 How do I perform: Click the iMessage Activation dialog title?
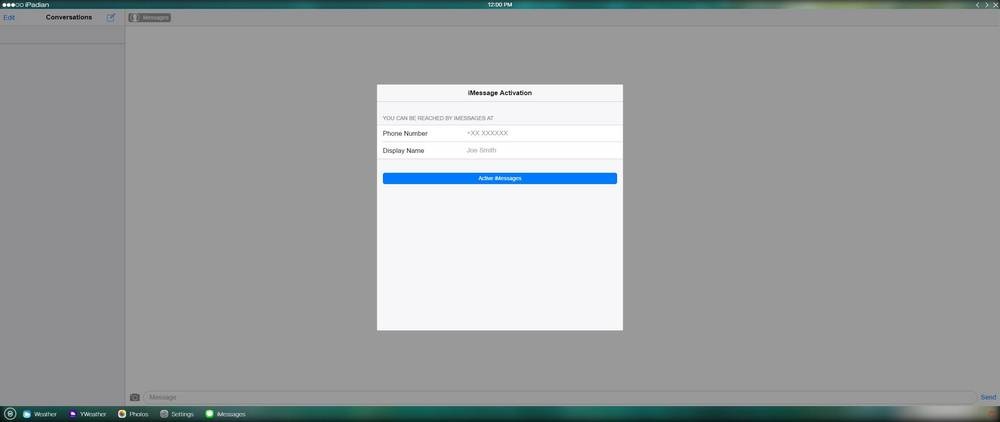(x=499, y=93)
